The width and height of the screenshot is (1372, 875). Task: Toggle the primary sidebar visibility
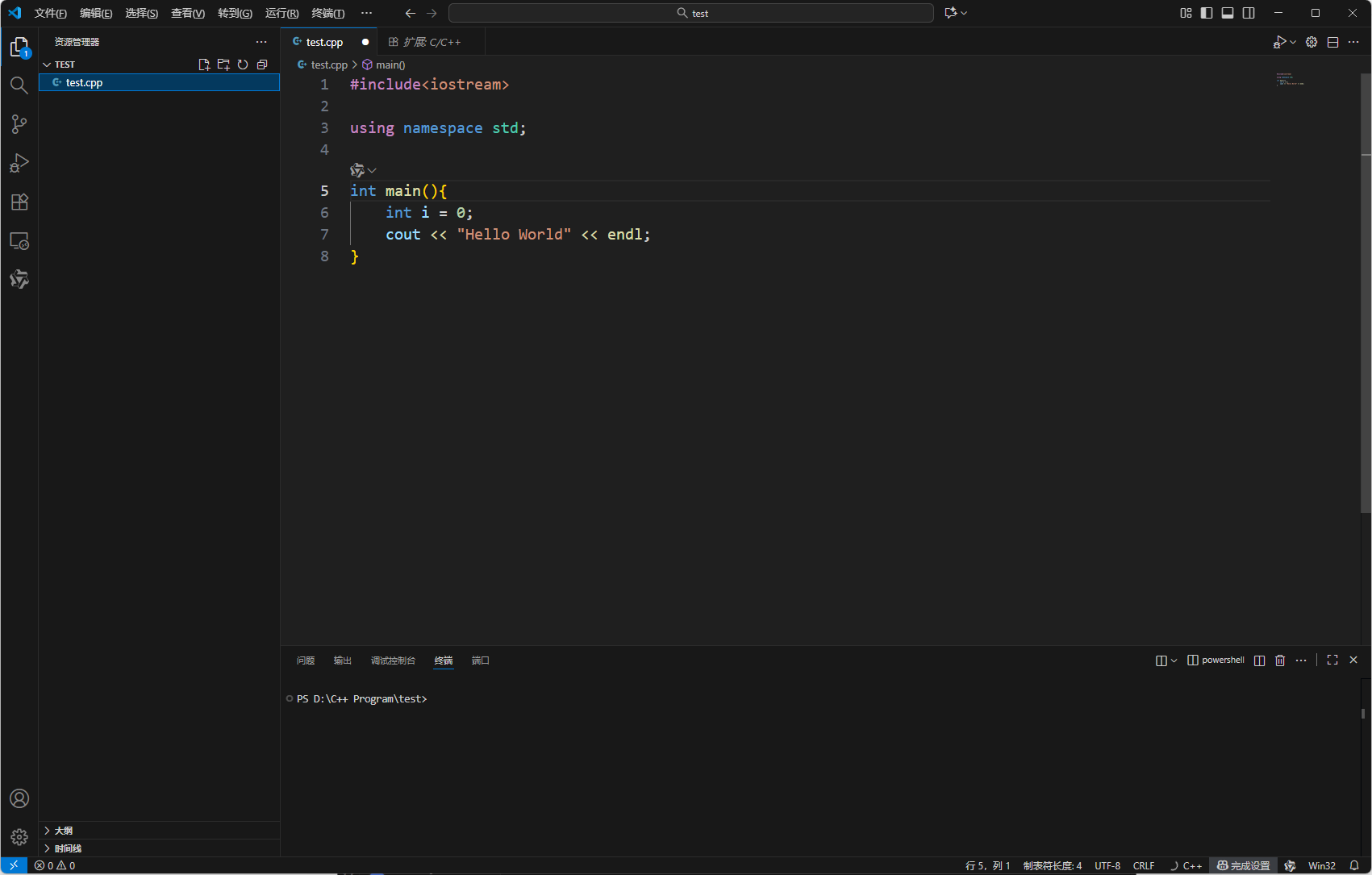1207,13
